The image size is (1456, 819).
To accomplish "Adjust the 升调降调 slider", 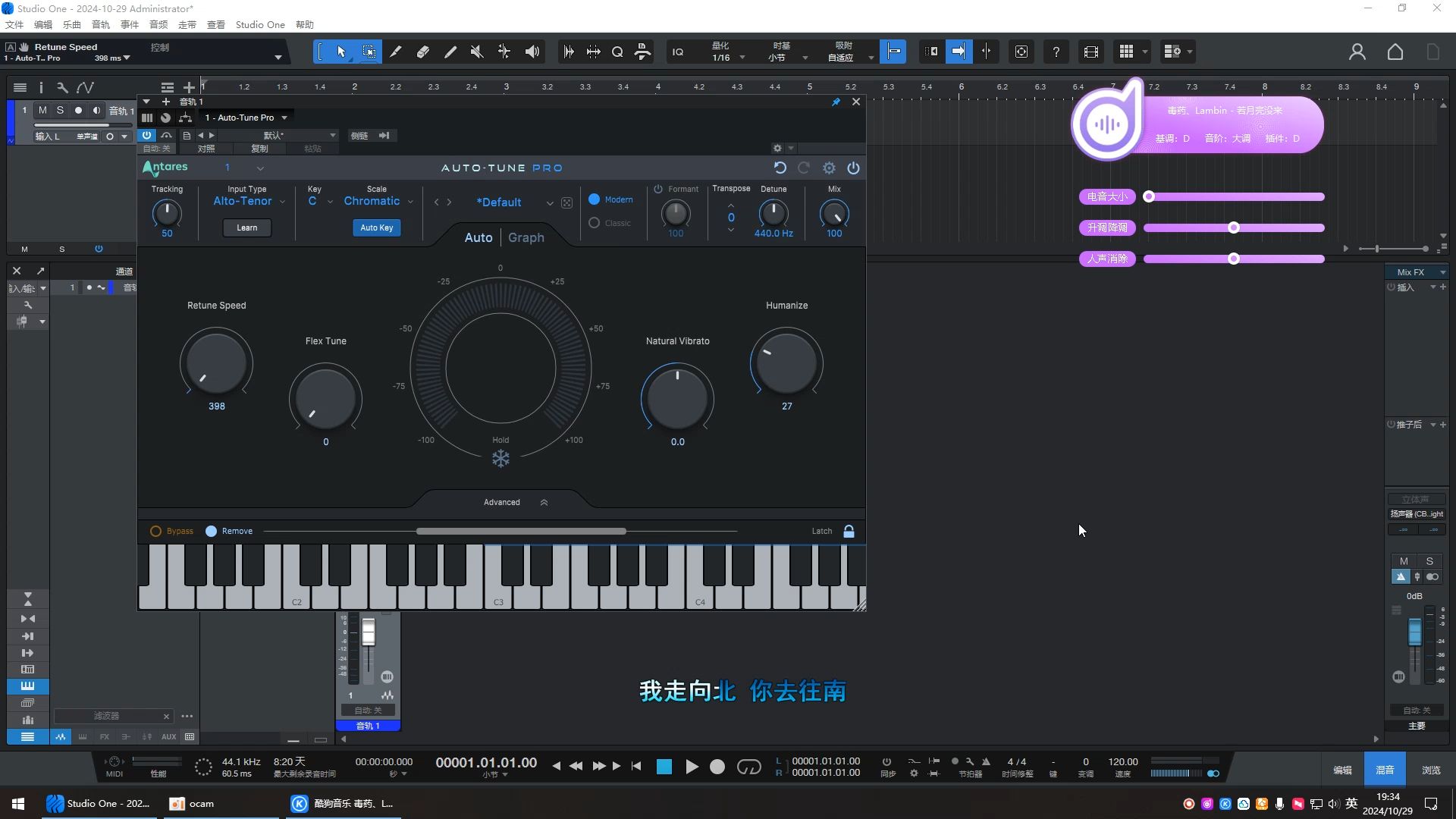I will 1234,227.
